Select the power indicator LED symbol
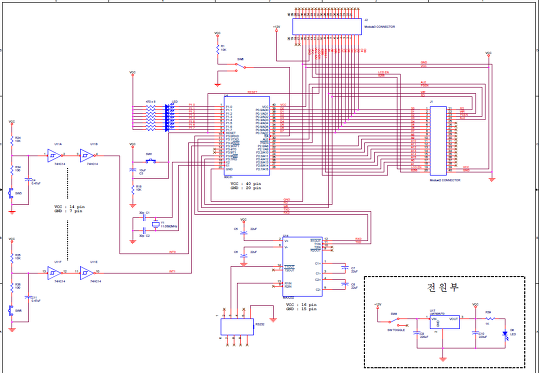This screenshot has height=373, width=540. [x=505, y=334]
